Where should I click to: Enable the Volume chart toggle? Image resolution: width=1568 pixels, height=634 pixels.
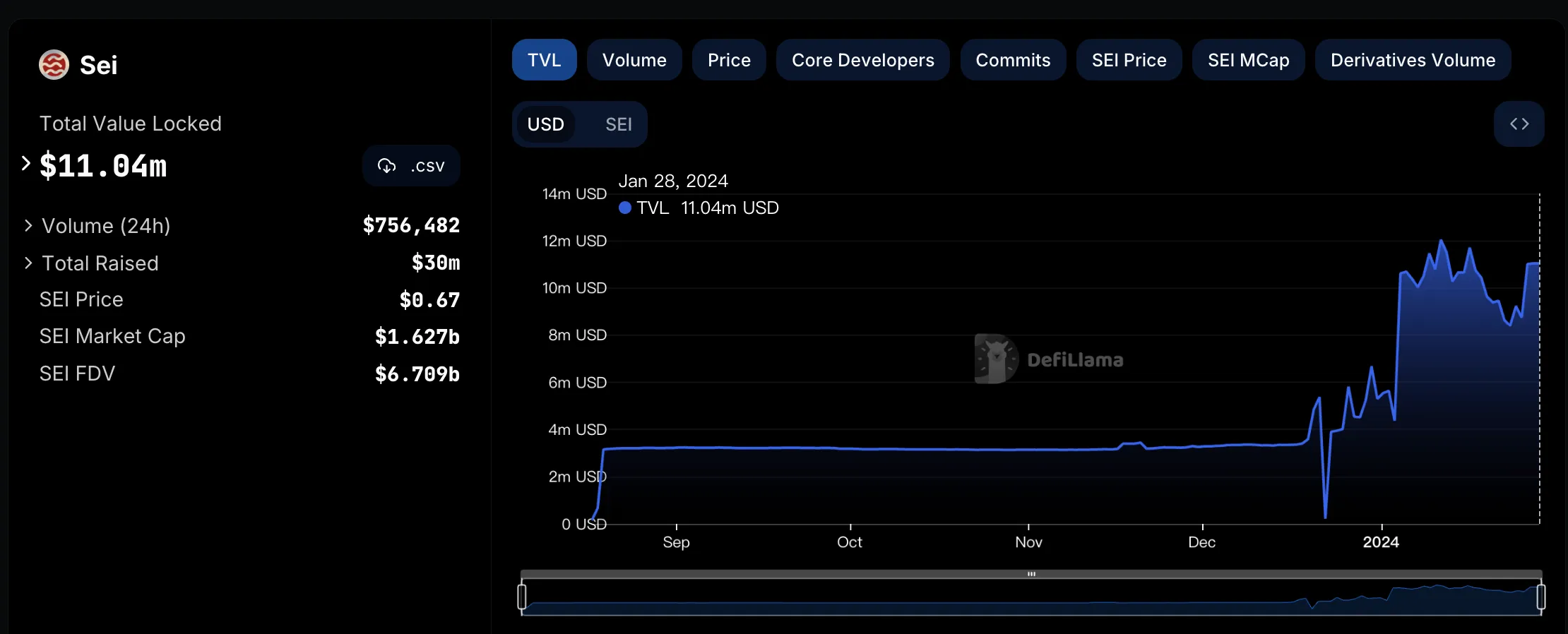click(x=634, y=60)
